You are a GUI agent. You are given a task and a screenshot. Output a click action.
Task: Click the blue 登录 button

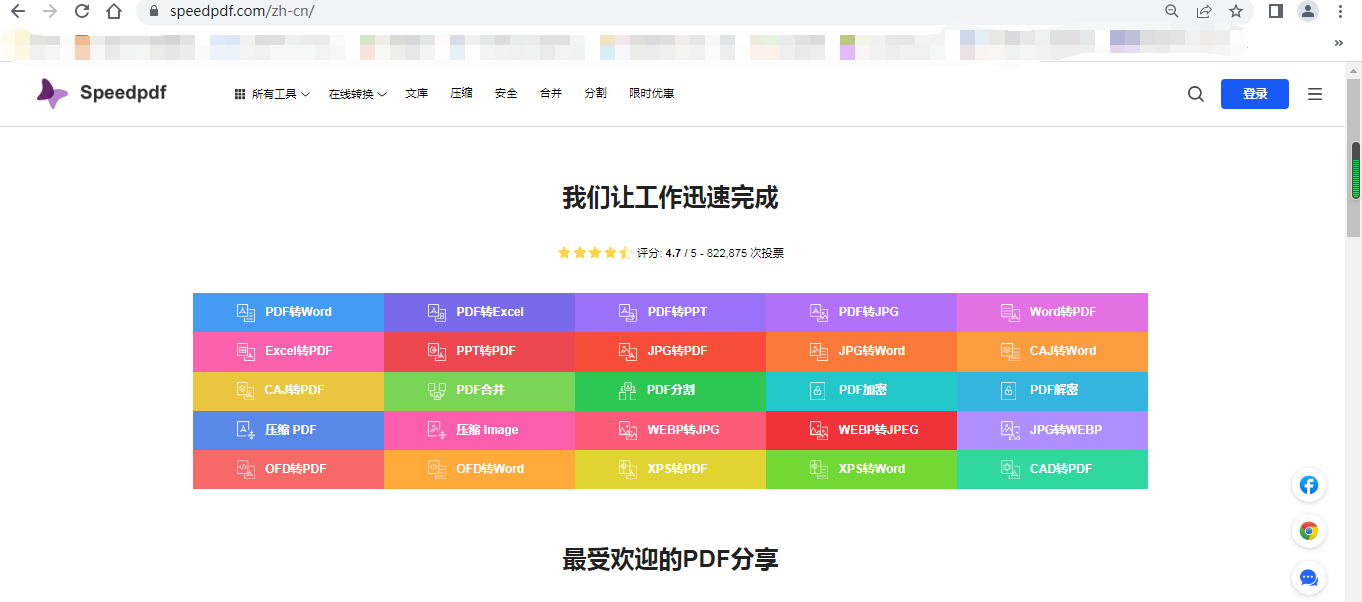click(1255, 94)
